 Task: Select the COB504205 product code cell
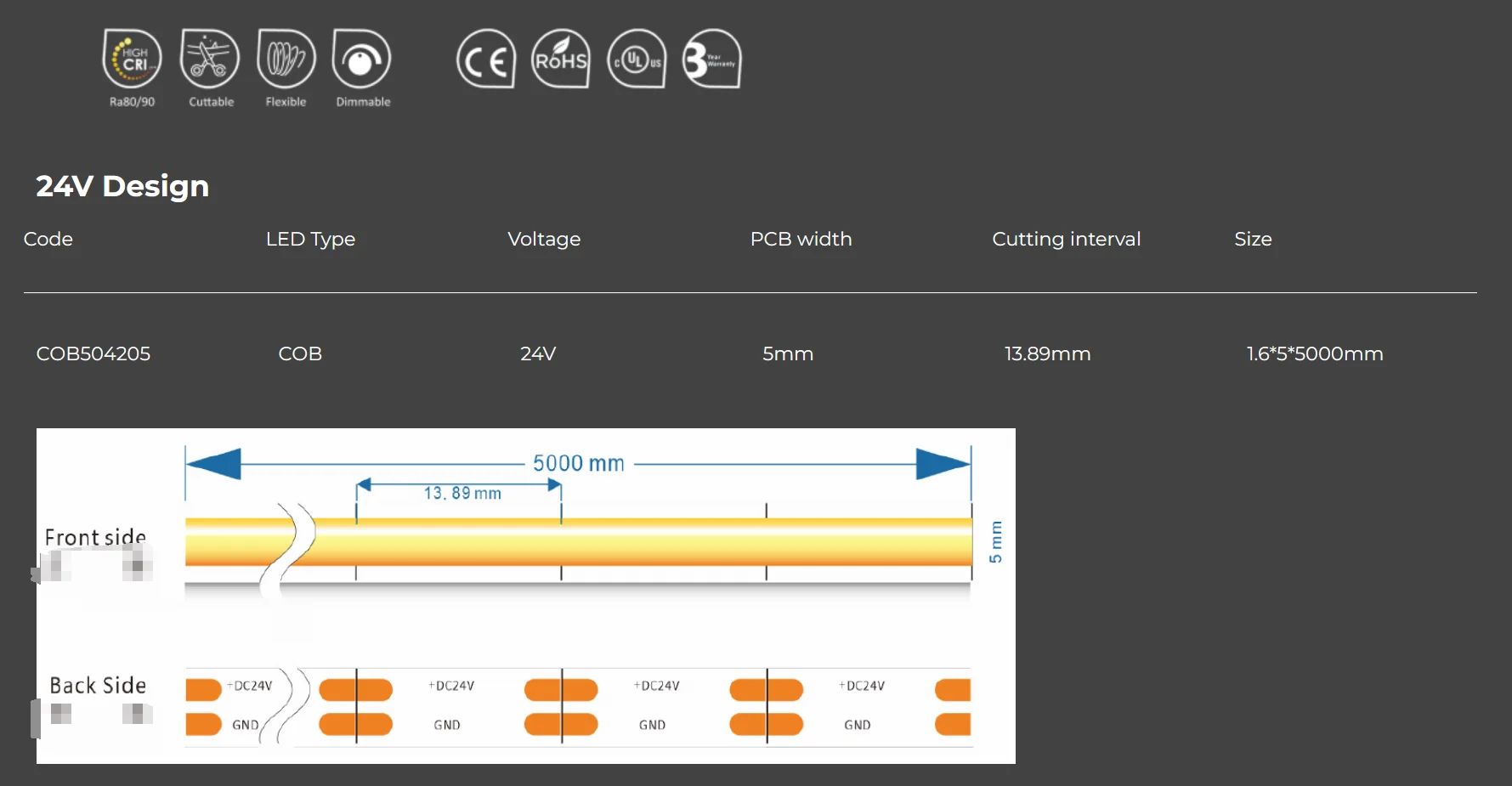click(x=93, y=353)
